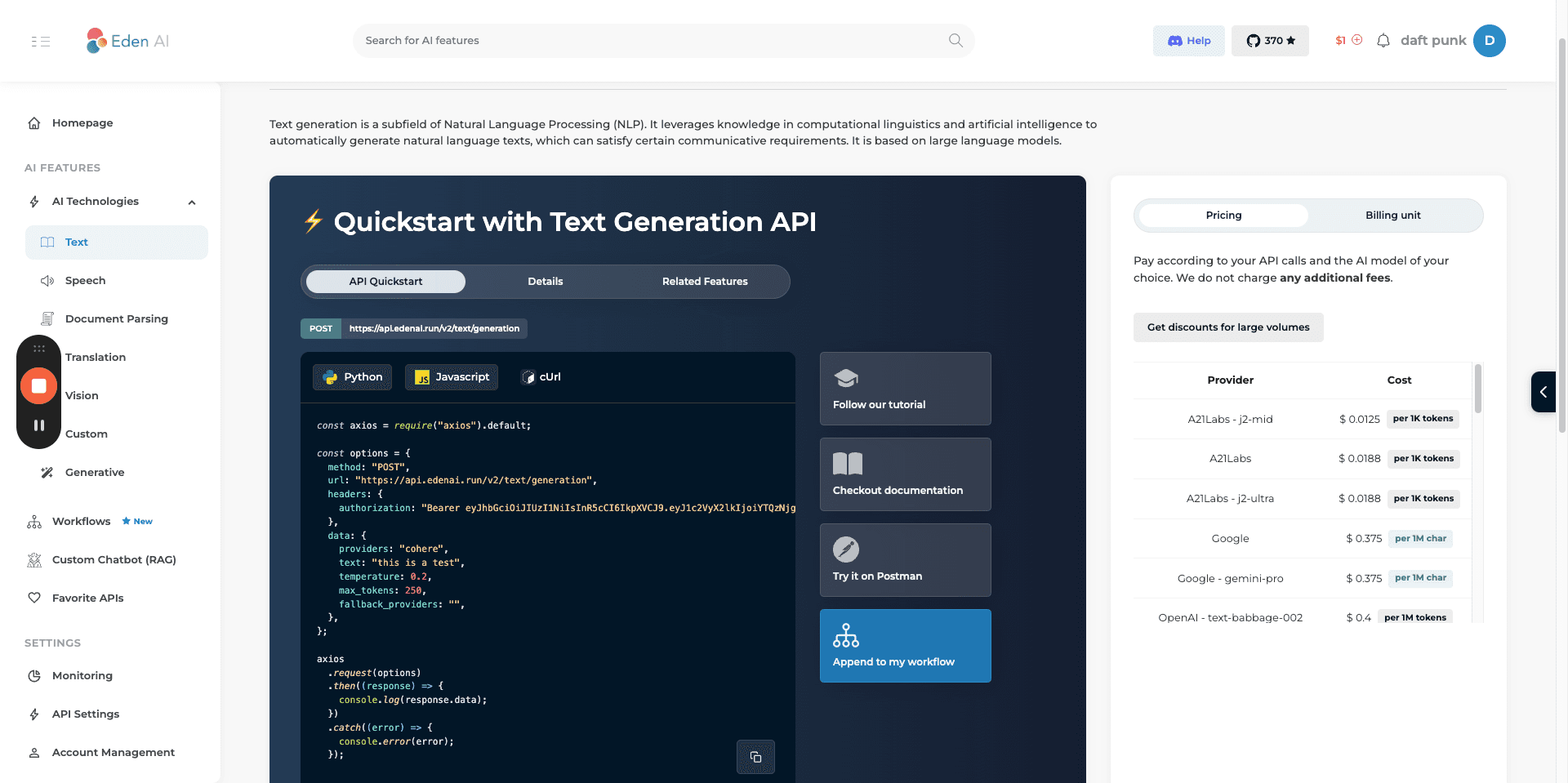Expand the right side panel arrow
This screenshot has height=783, width=1568.
point(1543,392)
